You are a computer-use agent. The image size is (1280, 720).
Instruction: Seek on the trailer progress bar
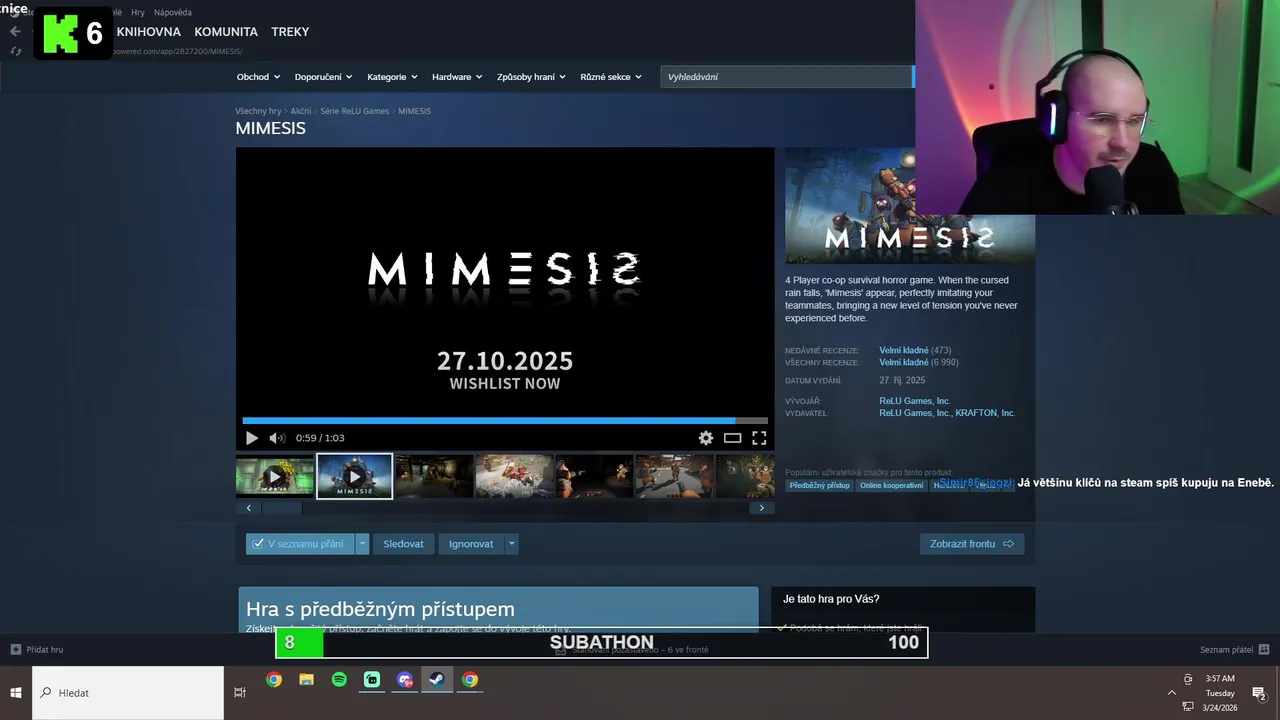click(x=505, y=421)
